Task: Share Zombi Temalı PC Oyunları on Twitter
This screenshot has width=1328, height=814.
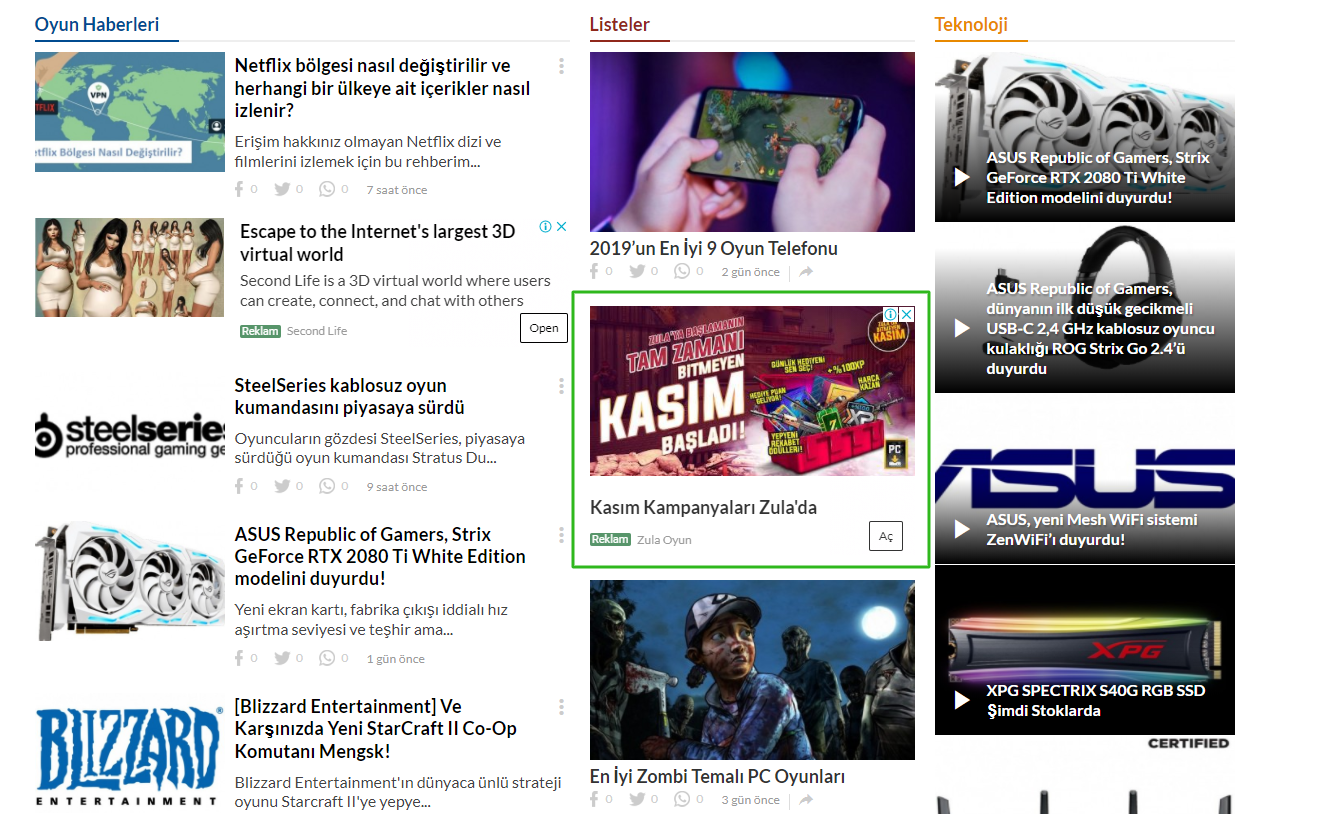Action: point(637,799)
